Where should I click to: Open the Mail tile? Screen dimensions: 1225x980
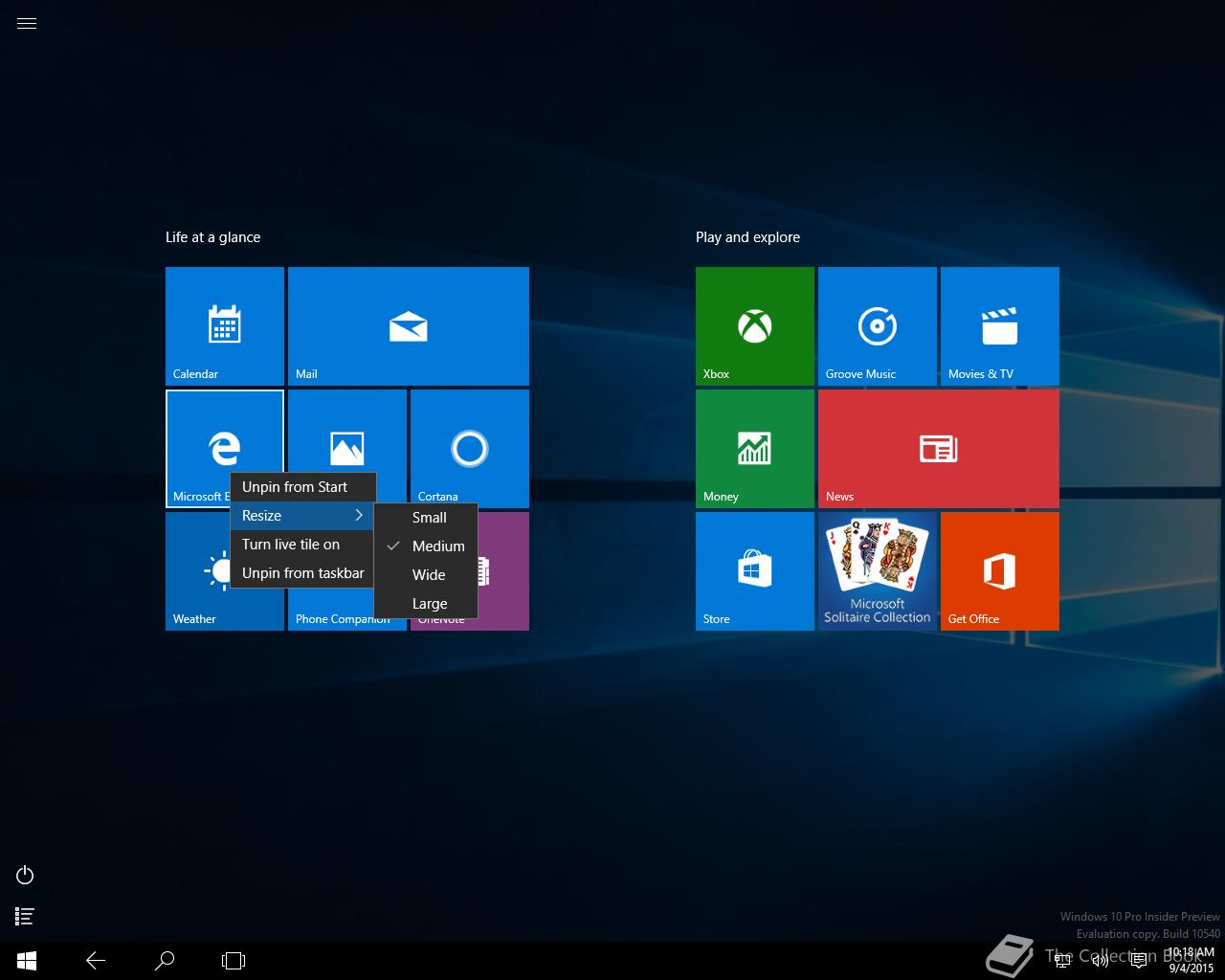click(x=409, y=326)
